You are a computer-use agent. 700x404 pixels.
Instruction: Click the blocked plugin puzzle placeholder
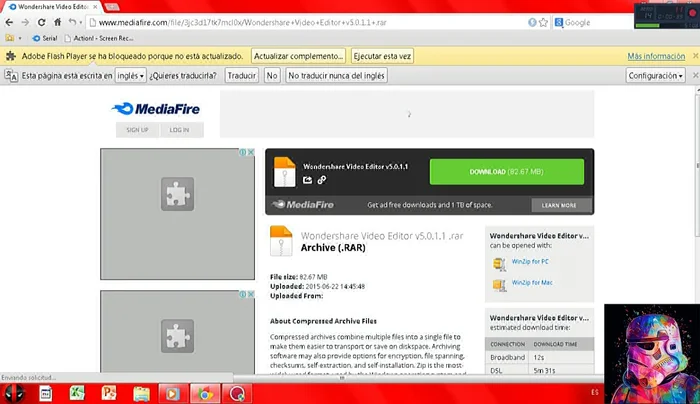[x=177, y=194]
